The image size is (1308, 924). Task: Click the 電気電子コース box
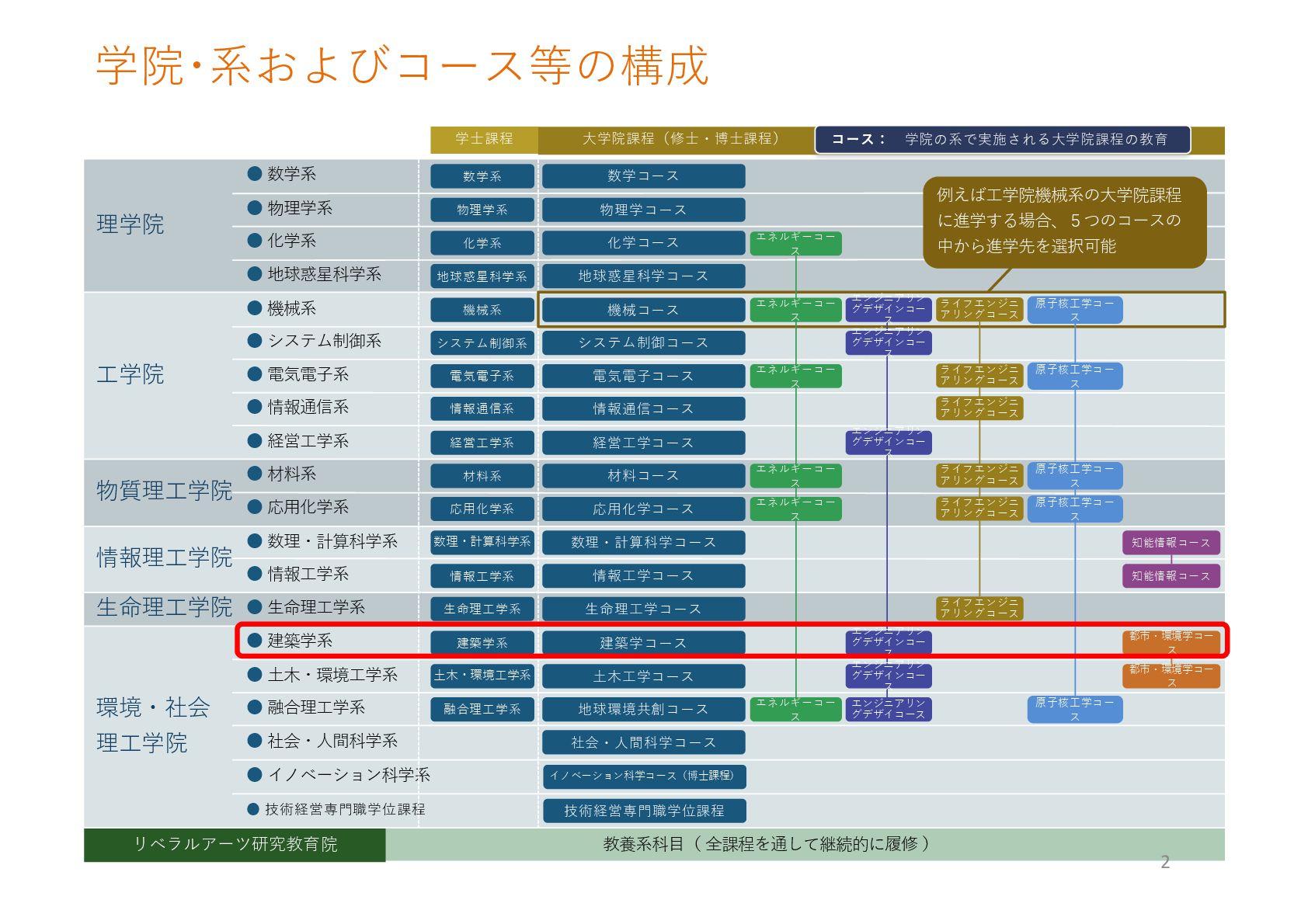point(643,376)
